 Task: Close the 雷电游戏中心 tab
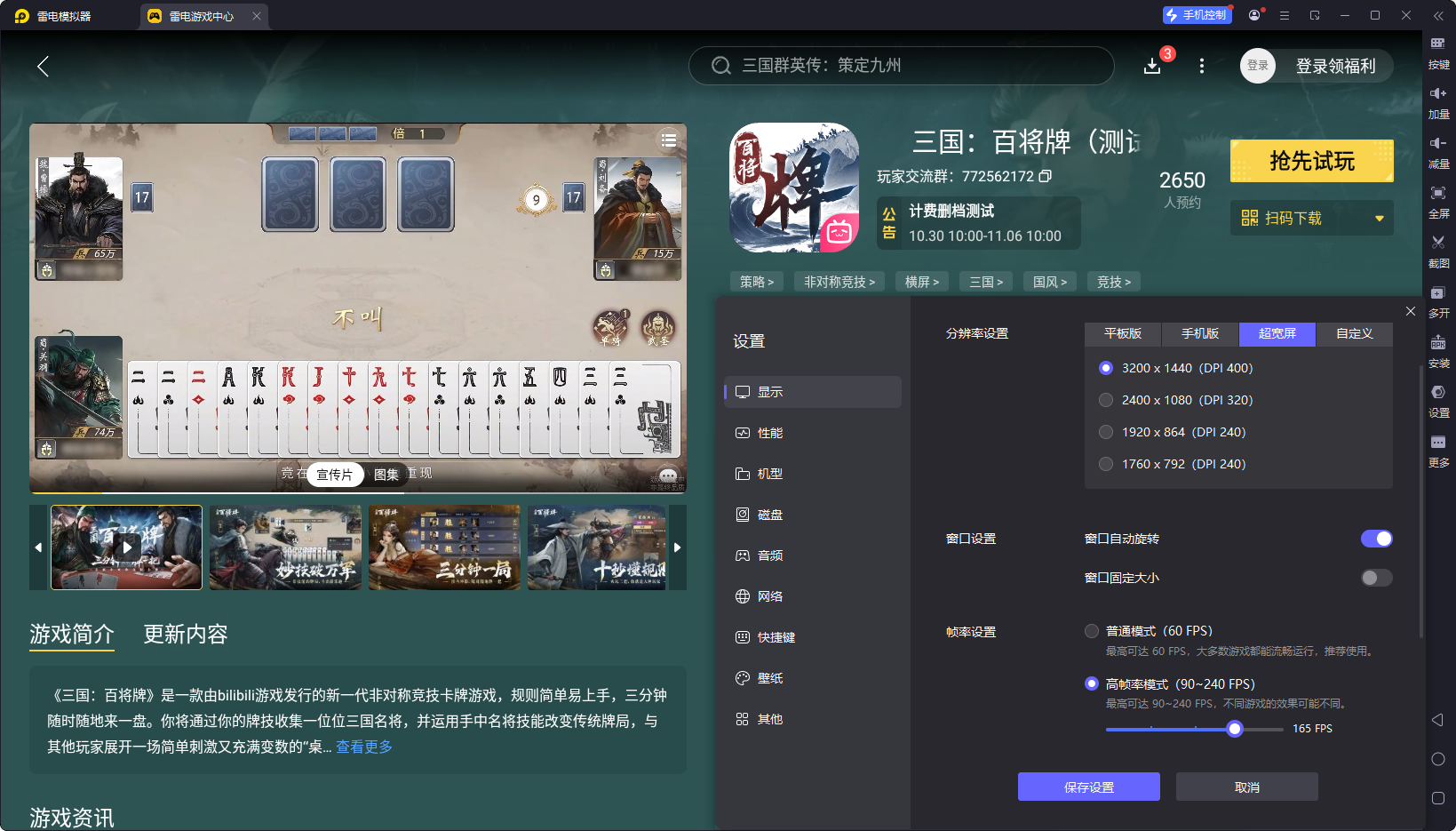pos(257,16)
